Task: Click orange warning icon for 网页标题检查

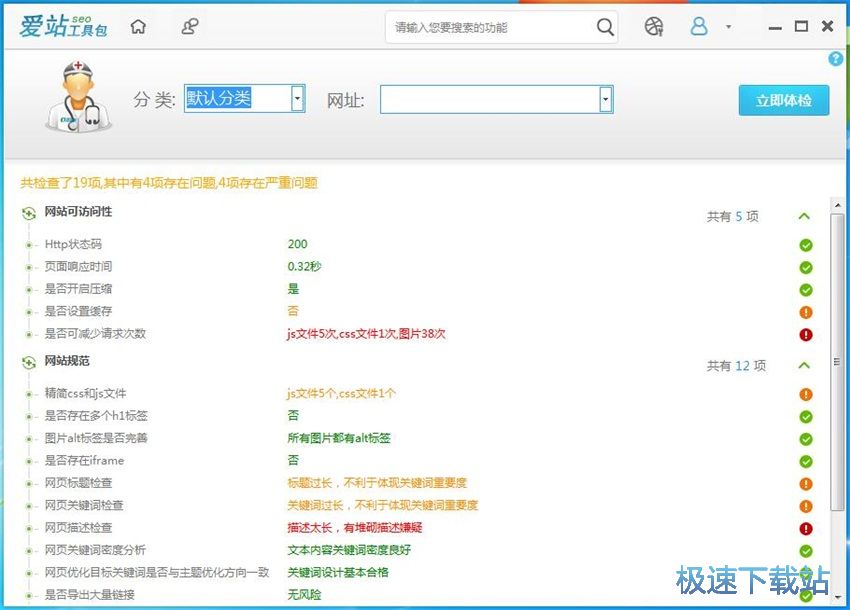Action: coord(806,484)
